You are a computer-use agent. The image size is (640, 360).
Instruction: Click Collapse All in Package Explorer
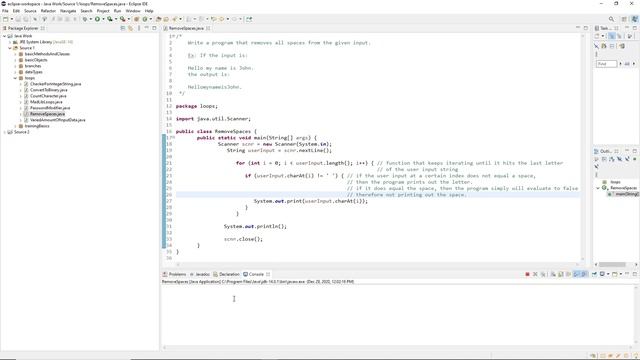(123, 28)
